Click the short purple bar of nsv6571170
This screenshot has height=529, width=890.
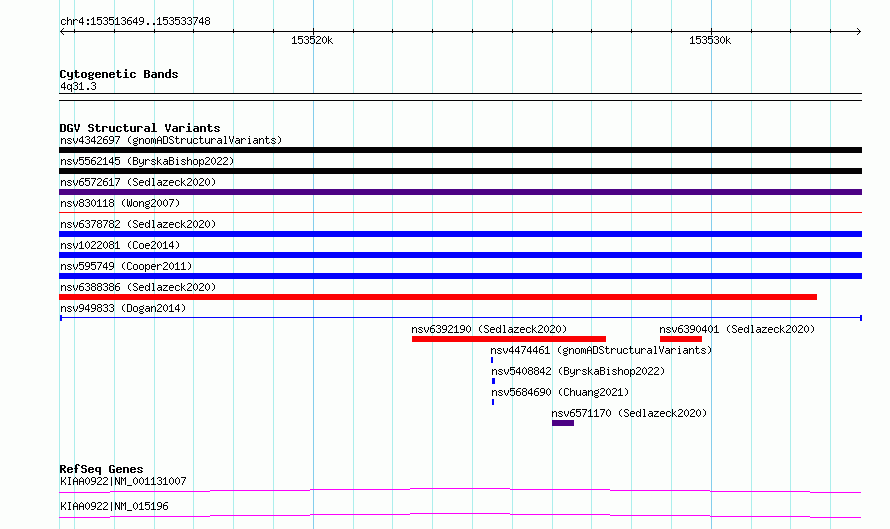[562, 423]
